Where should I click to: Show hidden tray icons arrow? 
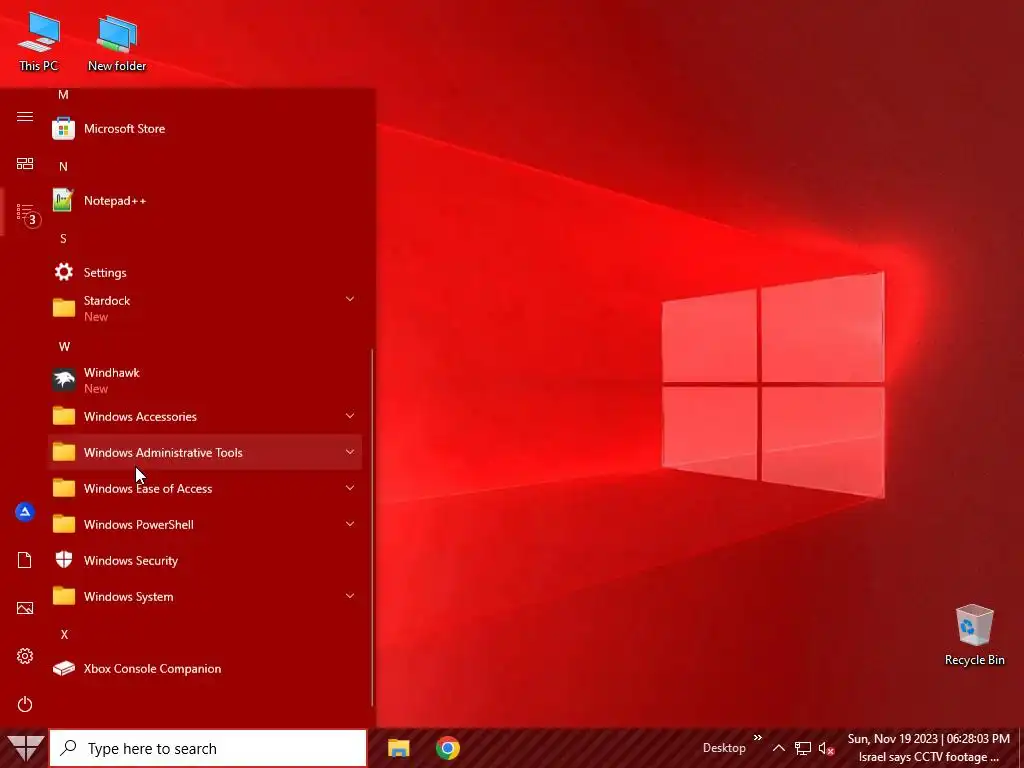[778, 748]
